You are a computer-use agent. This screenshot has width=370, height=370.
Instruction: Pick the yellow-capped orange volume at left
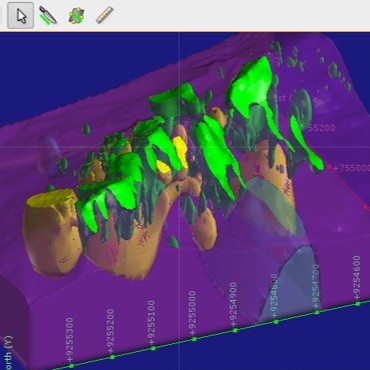(51, 230)
